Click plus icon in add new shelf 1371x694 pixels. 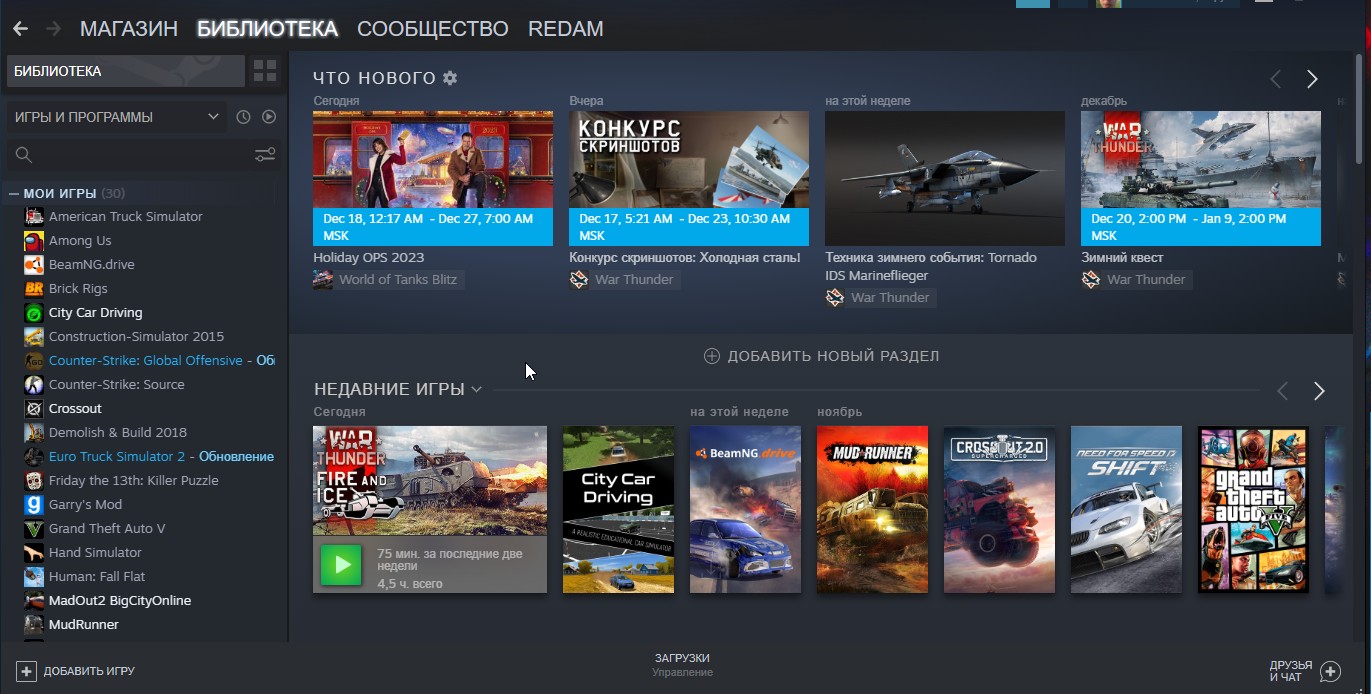[712, 356]
